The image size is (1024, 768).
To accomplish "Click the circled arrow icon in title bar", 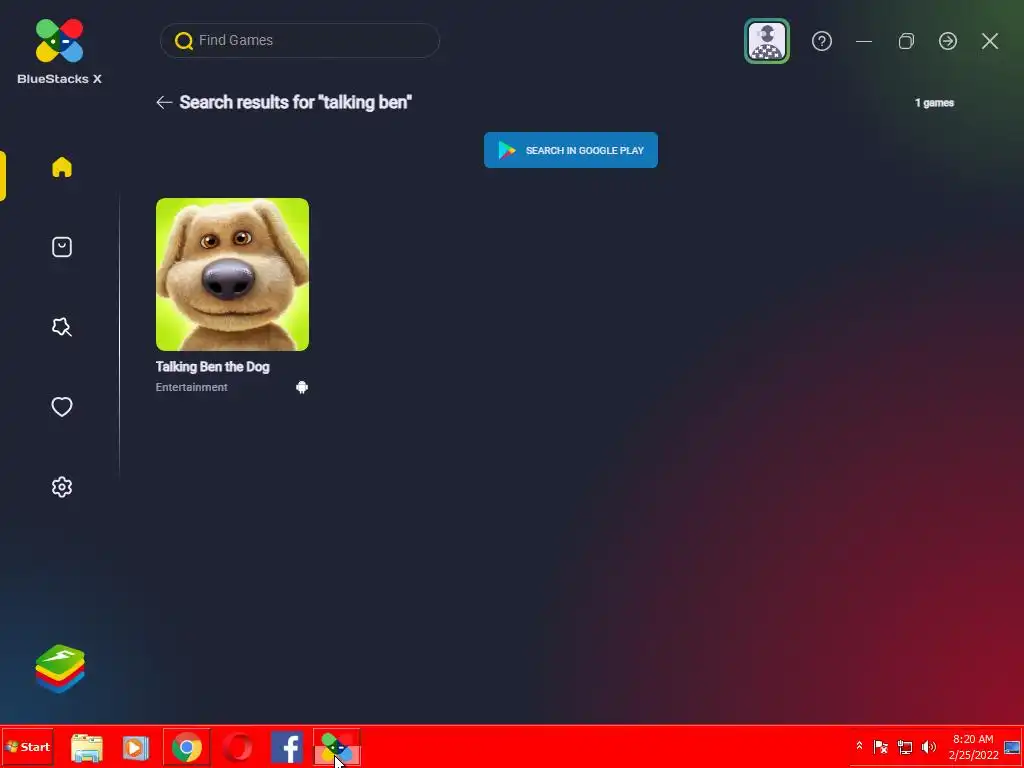I will [x=948, y=41].
